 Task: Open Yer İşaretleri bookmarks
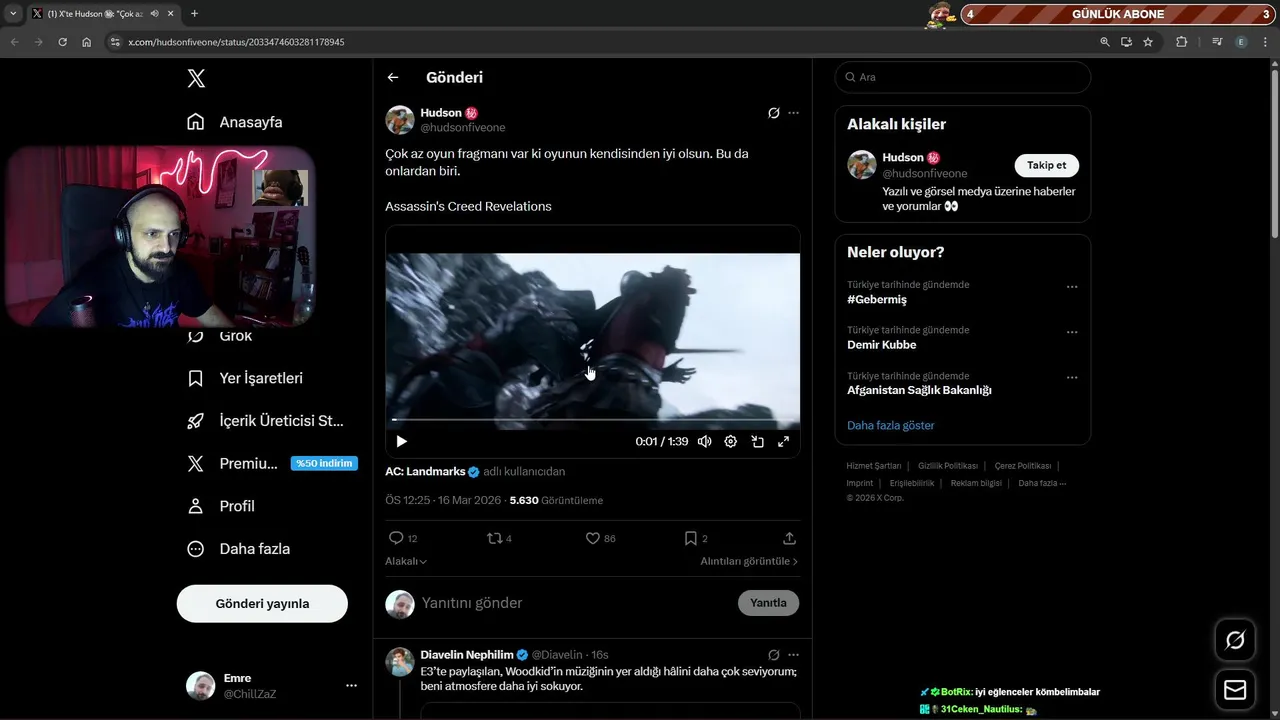coord(245,378)
